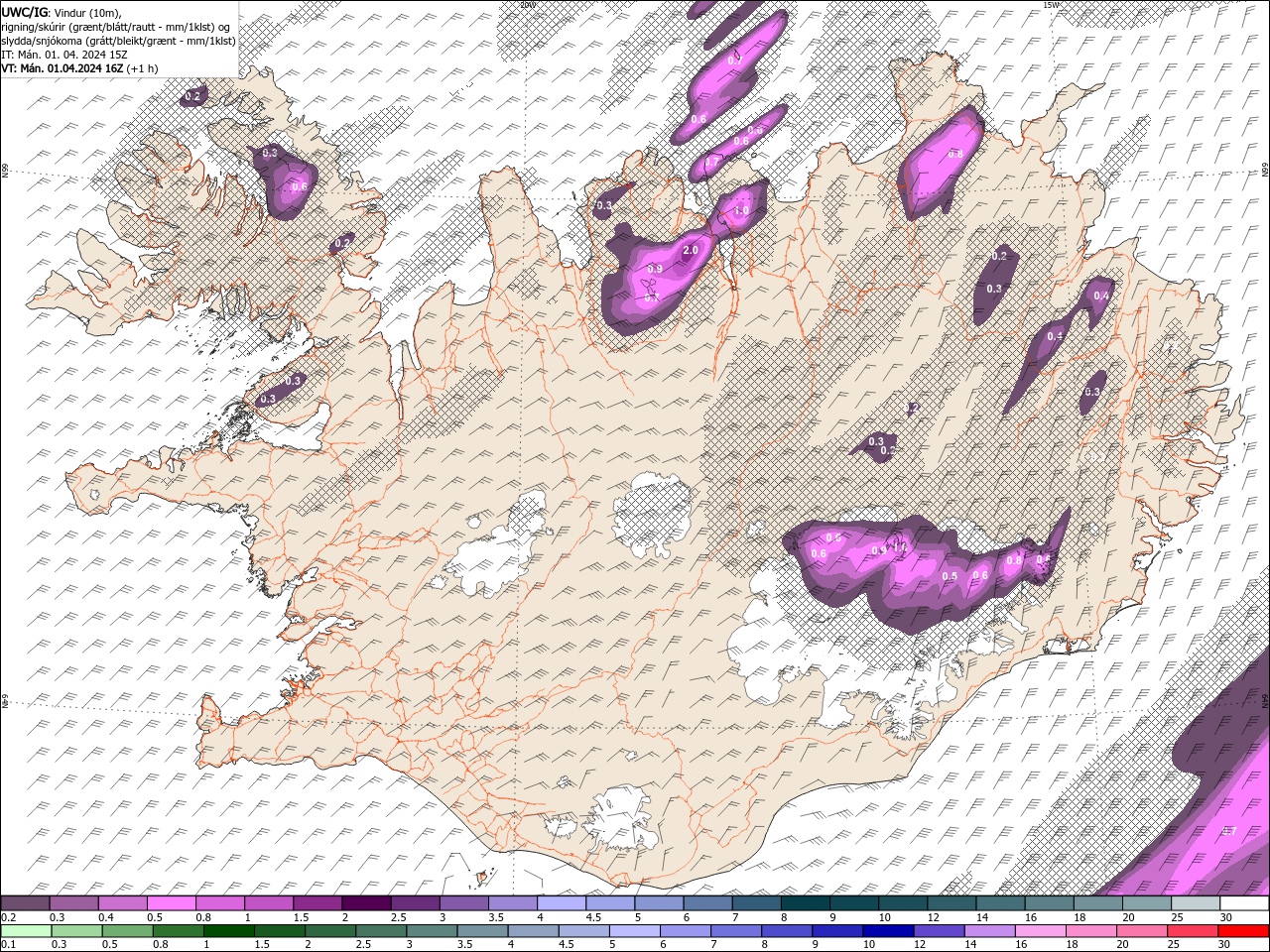Click the 'IT: Mán. 01. 04. 2024 15Z' line

tap(64, 55)
